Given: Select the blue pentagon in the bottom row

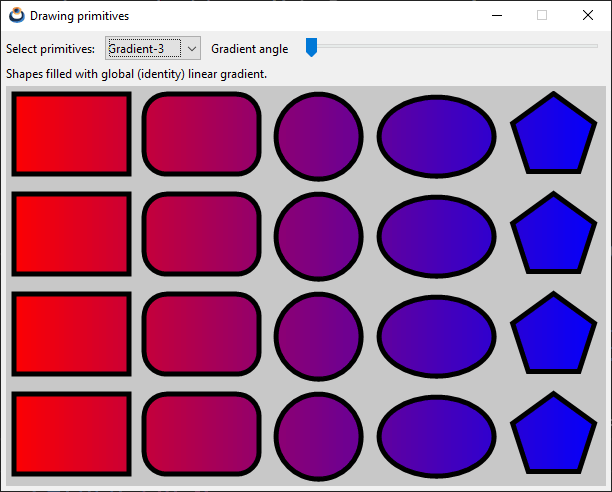Looking at the screenshot, I should 550,436.
